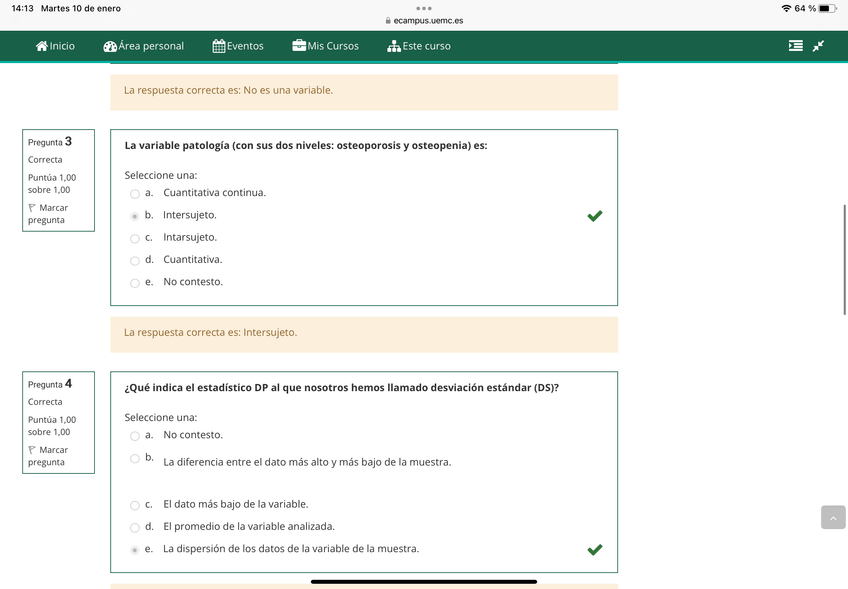This screenshot has width=848, height=589.
Task: Open the course index list icon
Action: coord(794,45)
